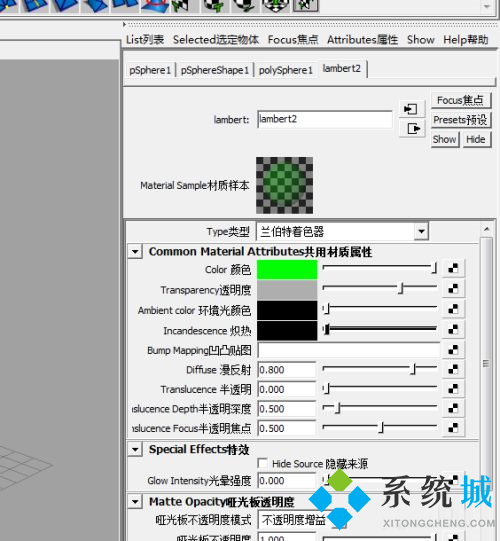Open the Attributes属性 menu
This screenshot has height=541, width=500.
coord(362,40)
